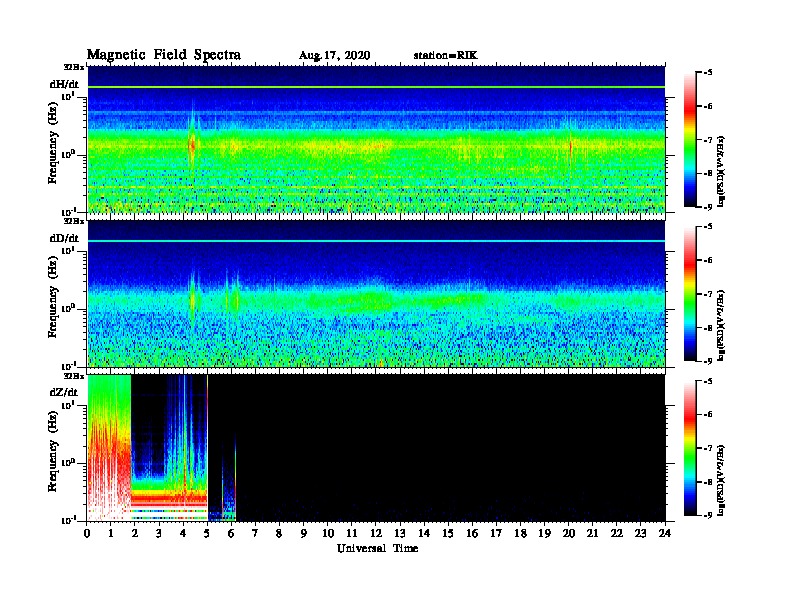
Task: Click the yellow-green horizontal line in the dH/dt spectrogram
Action: pos(376,87)
